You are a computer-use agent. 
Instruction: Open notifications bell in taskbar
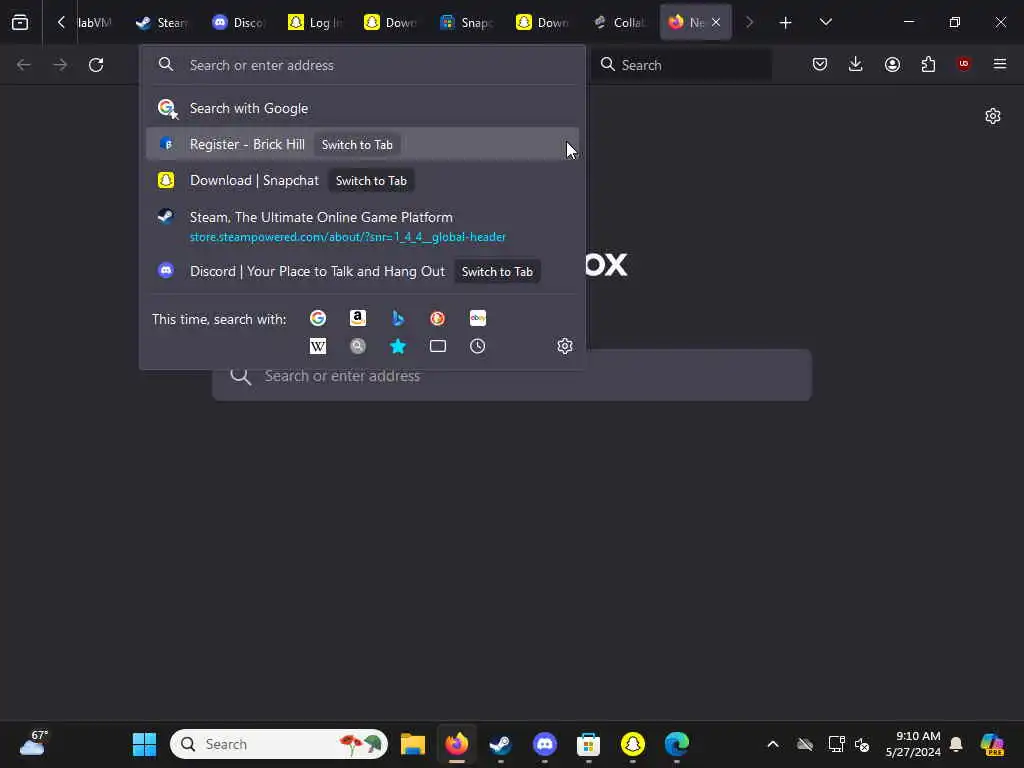(956, 744)
